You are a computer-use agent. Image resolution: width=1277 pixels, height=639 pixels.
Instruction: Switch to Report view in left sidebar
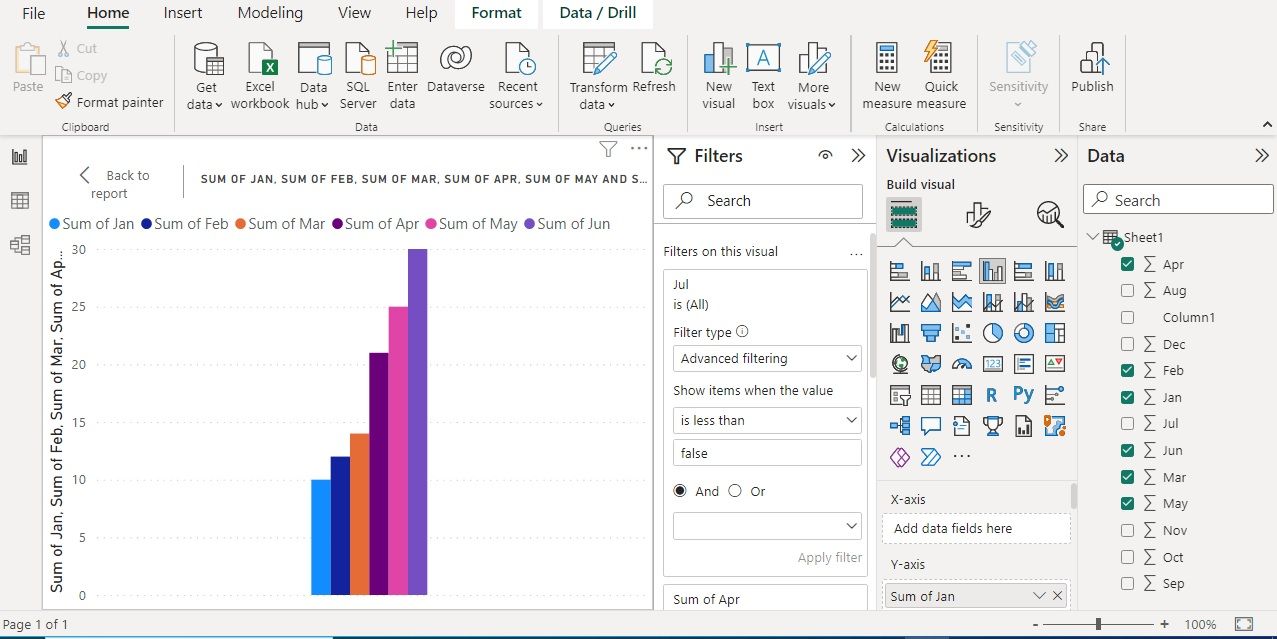coord(20,157)
